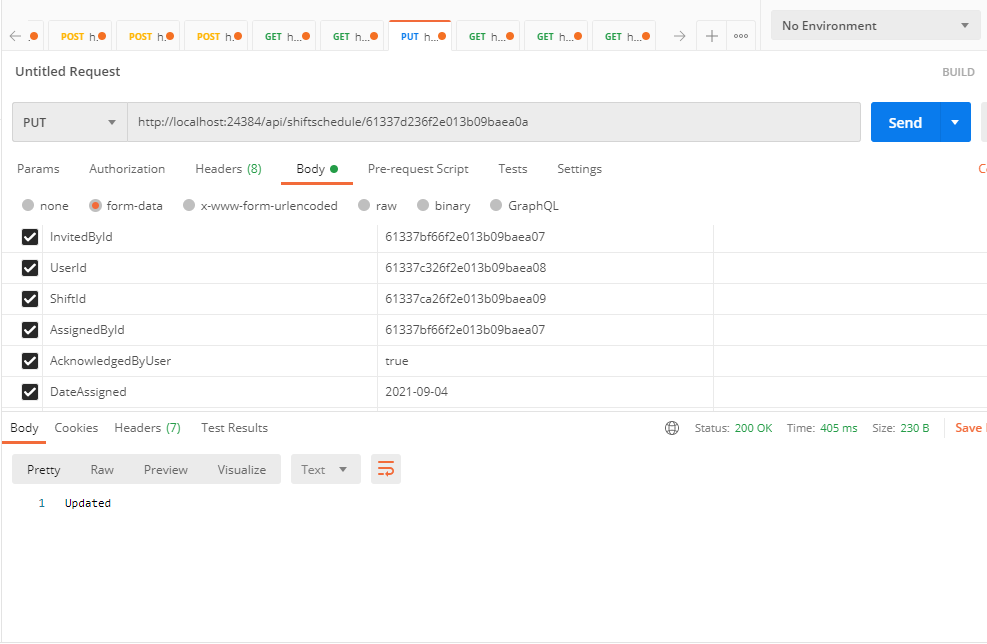The width and height of the screenshot is (987, 644).
Task: Click the Untitled Request title
Action: tap(67, 72)
